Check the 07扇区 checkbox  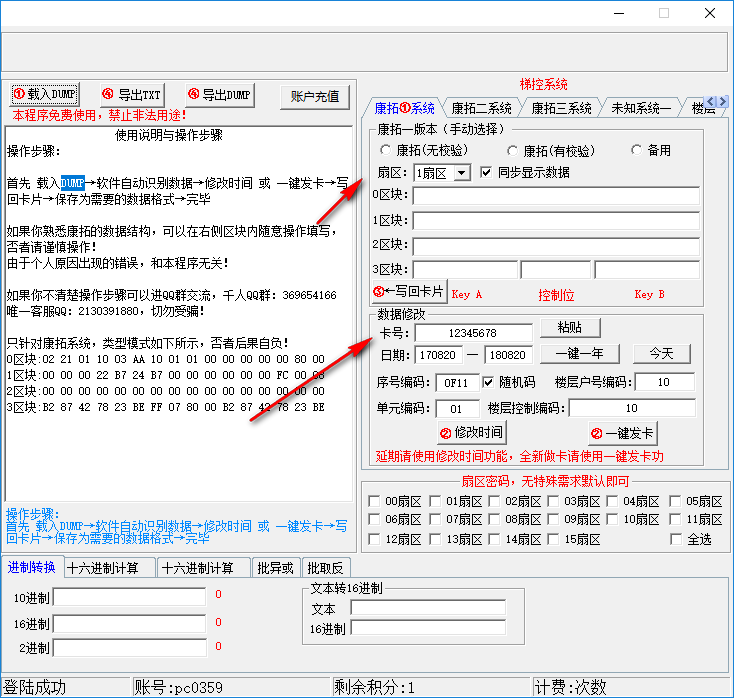pos(435,520)
